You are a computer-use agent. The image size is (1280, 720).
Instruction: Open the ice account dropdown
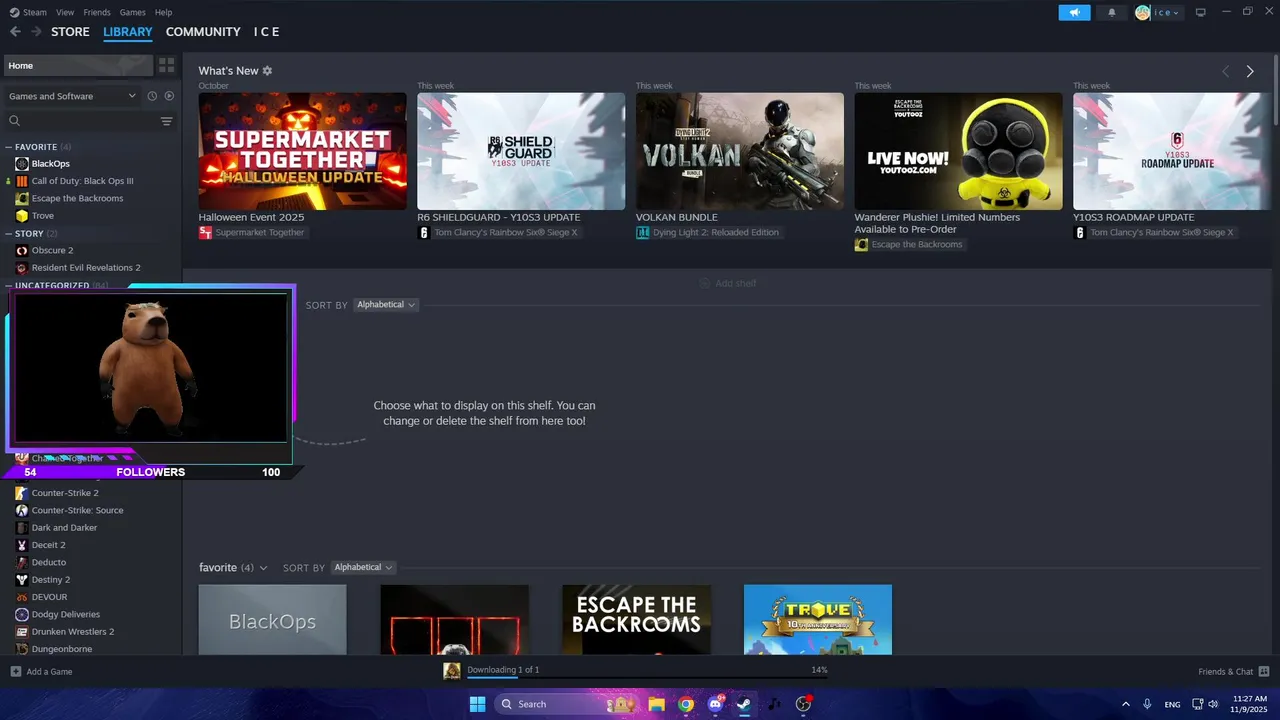[1159, 13]
